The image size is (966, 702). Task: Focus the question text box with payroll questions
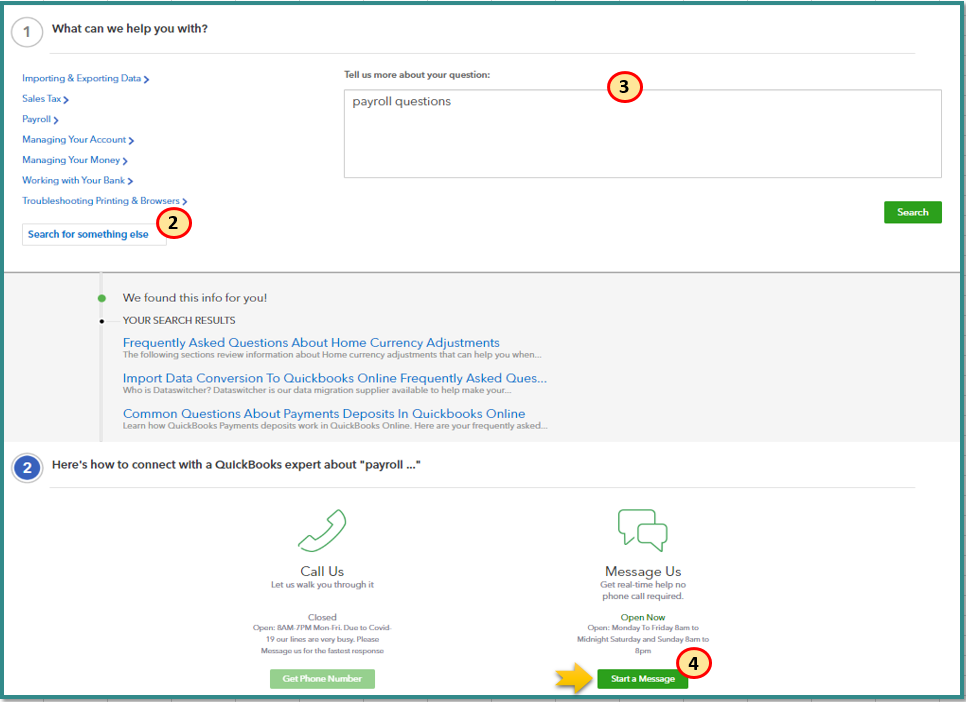[x=643, y=134]
